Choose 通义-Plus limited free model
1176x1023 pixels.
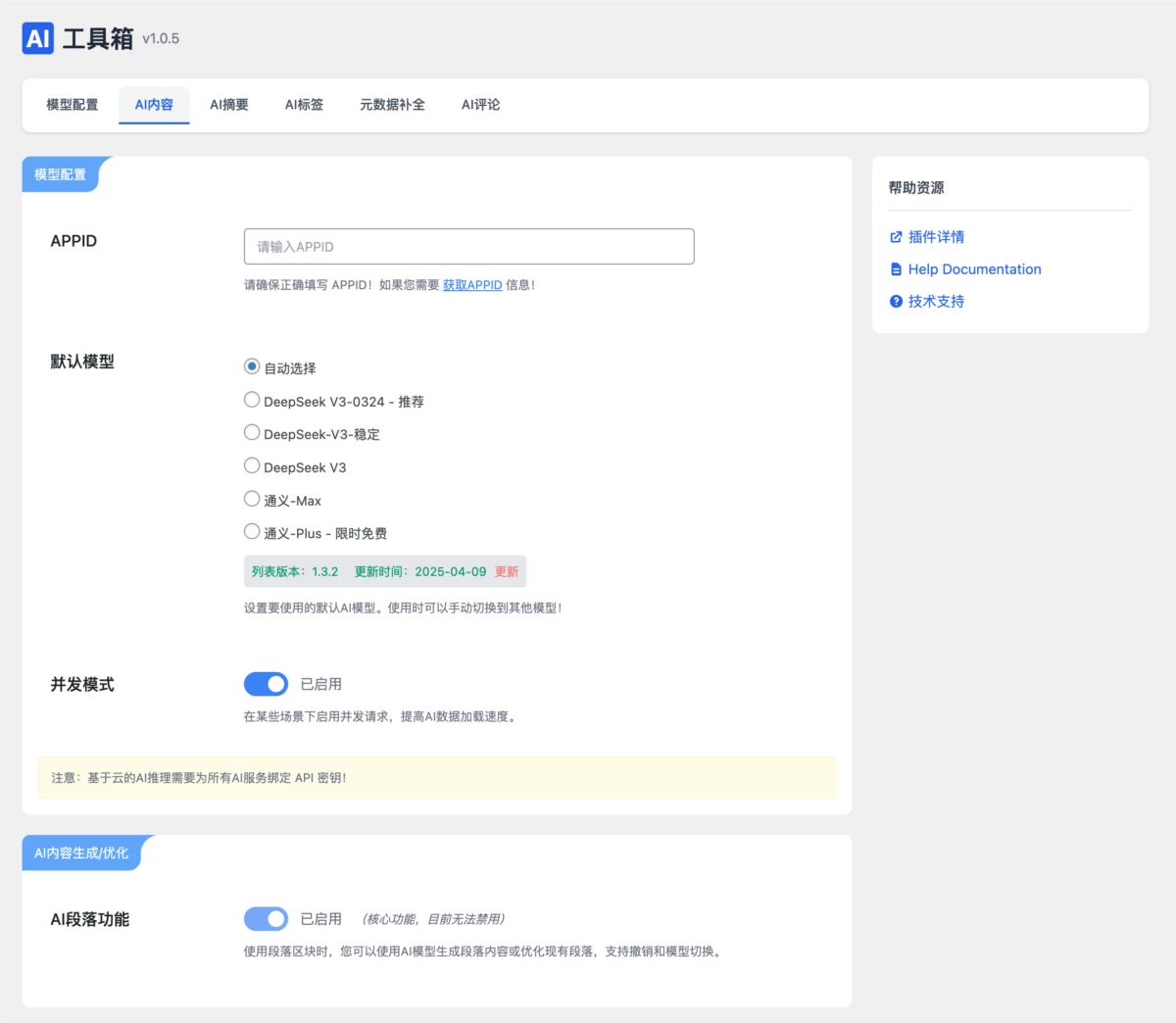coord(252,532)
